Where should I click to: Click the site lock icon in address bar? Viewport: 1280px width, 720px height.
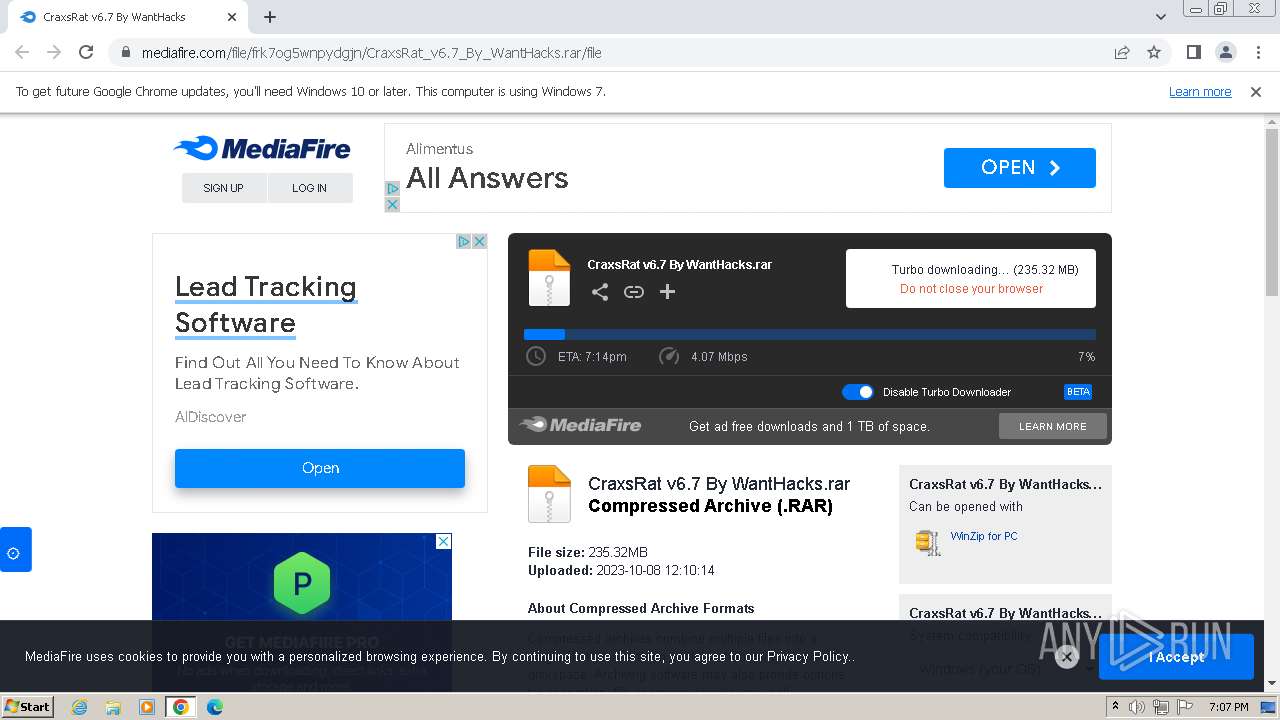coord(126,53)
